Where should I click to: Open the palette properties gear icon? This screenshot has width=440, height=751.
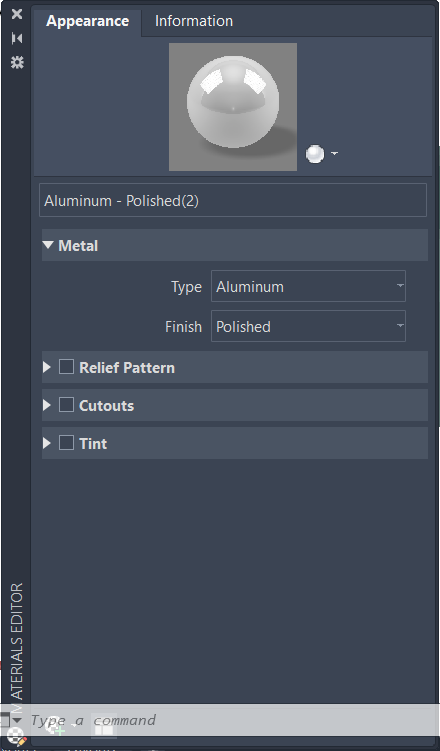pos(17,62)
